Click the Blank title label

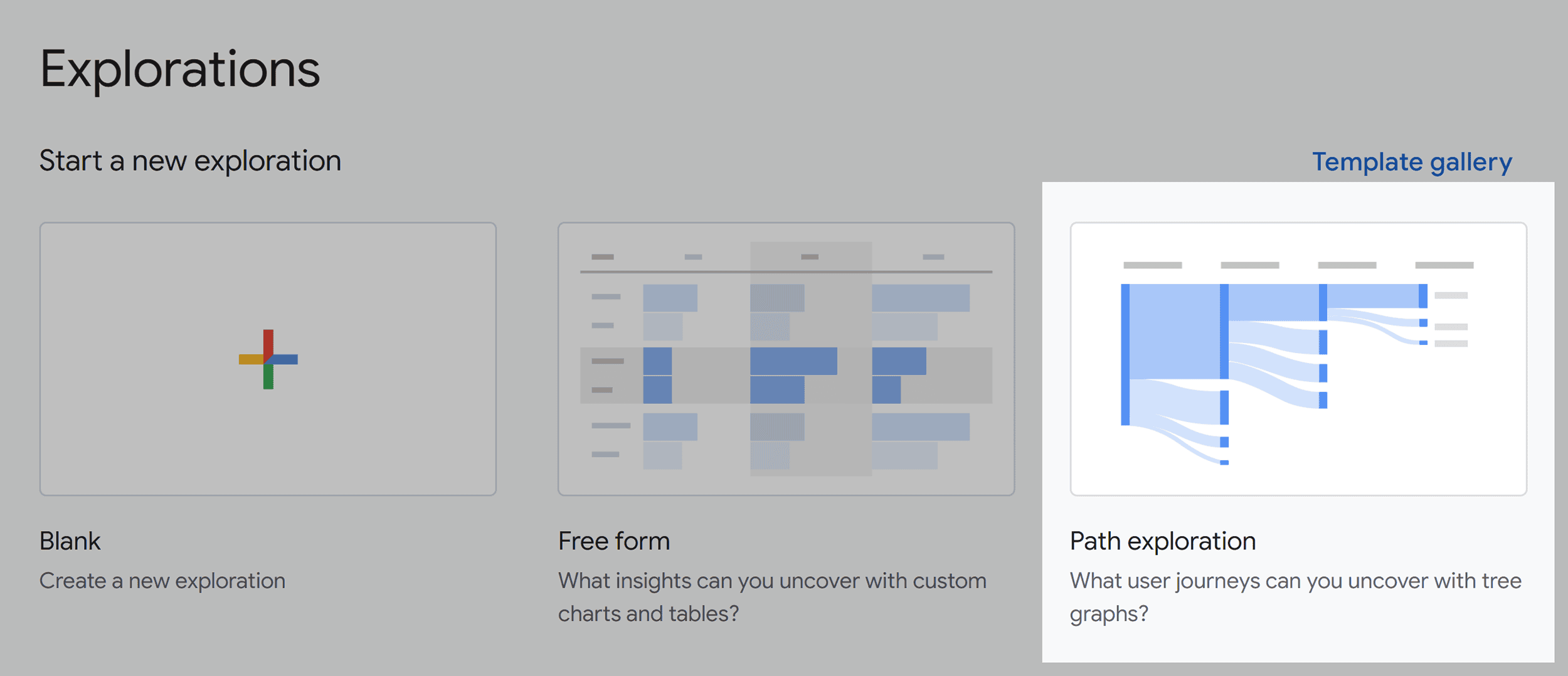(x=70, y=541)
